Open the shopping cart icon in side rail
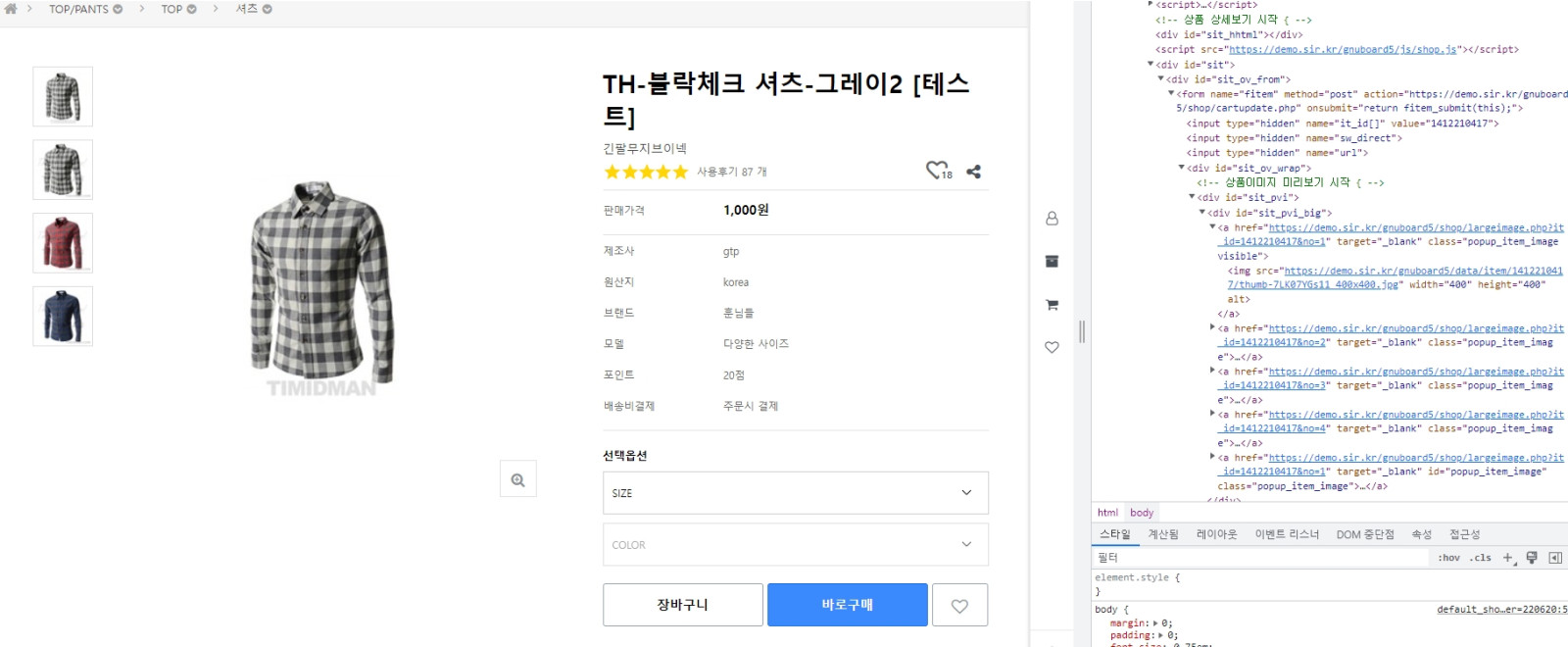This screenshot has height=647, width=1568. click(x=1052, y=305)
